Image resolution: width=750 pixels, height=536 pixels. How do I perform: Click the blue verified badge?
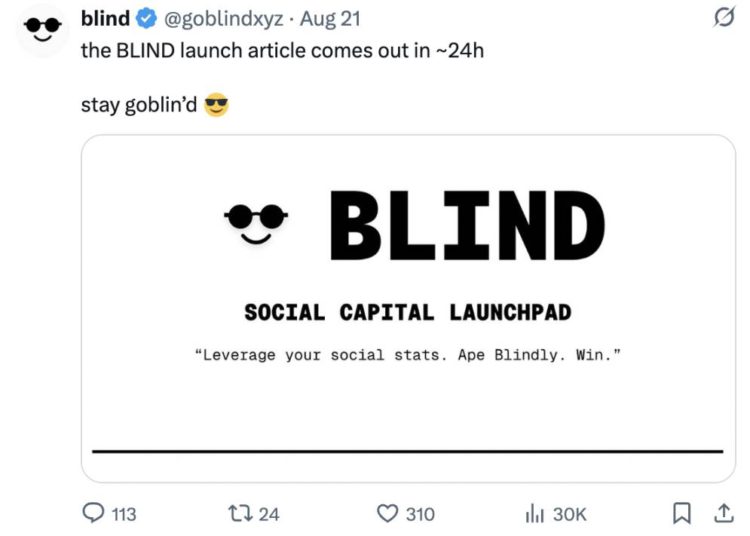(143, 19)
